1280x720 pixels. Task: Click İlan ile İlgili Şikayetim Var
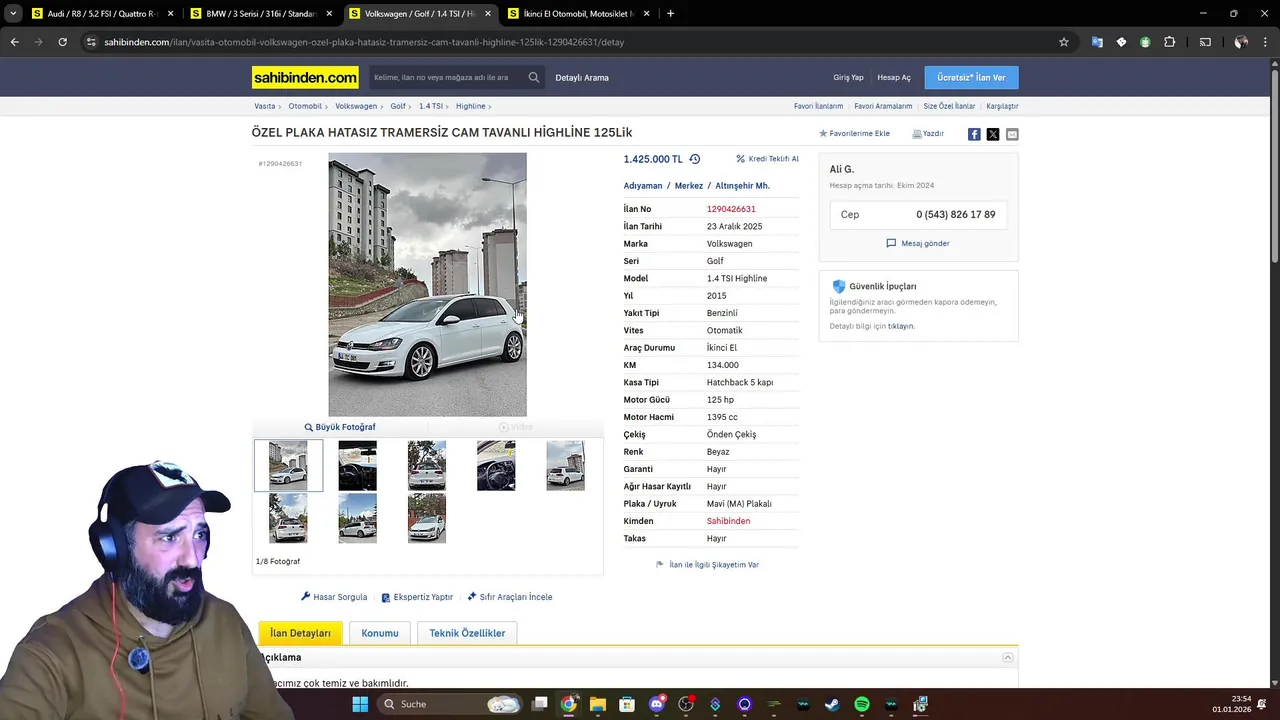tap(707, 565)
